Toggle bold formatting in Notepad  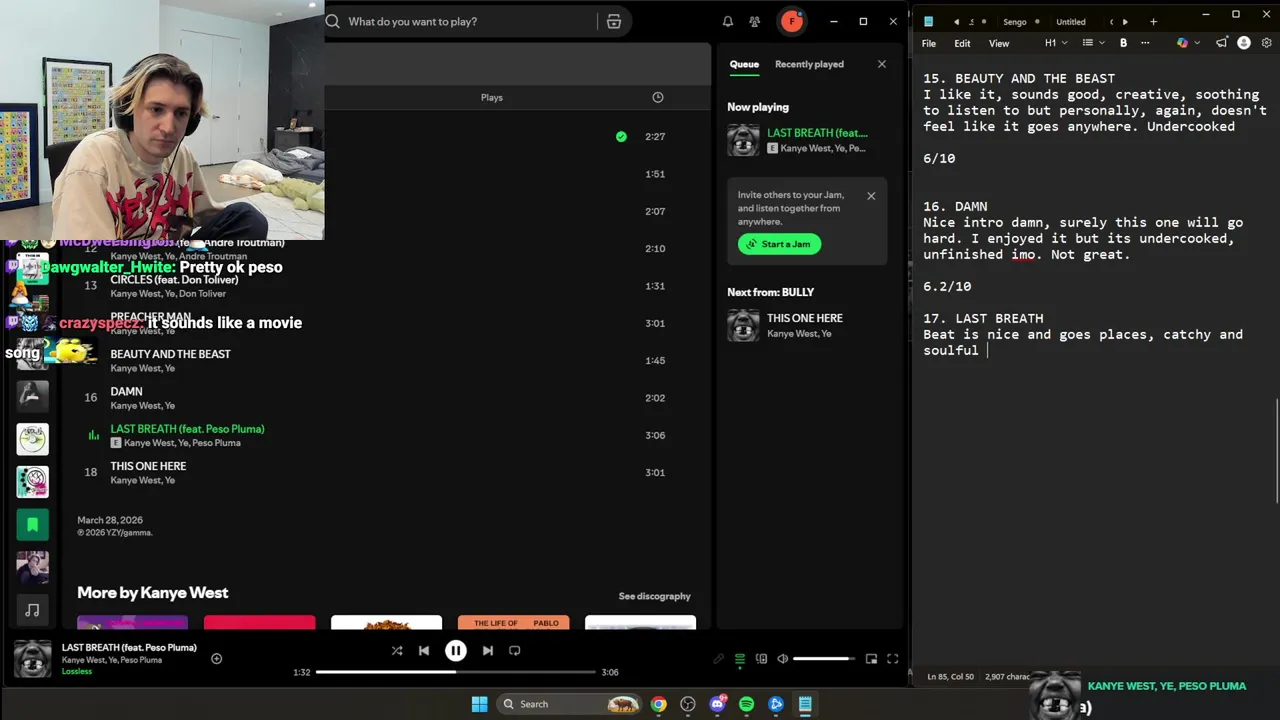click(x=1123, y=43)
